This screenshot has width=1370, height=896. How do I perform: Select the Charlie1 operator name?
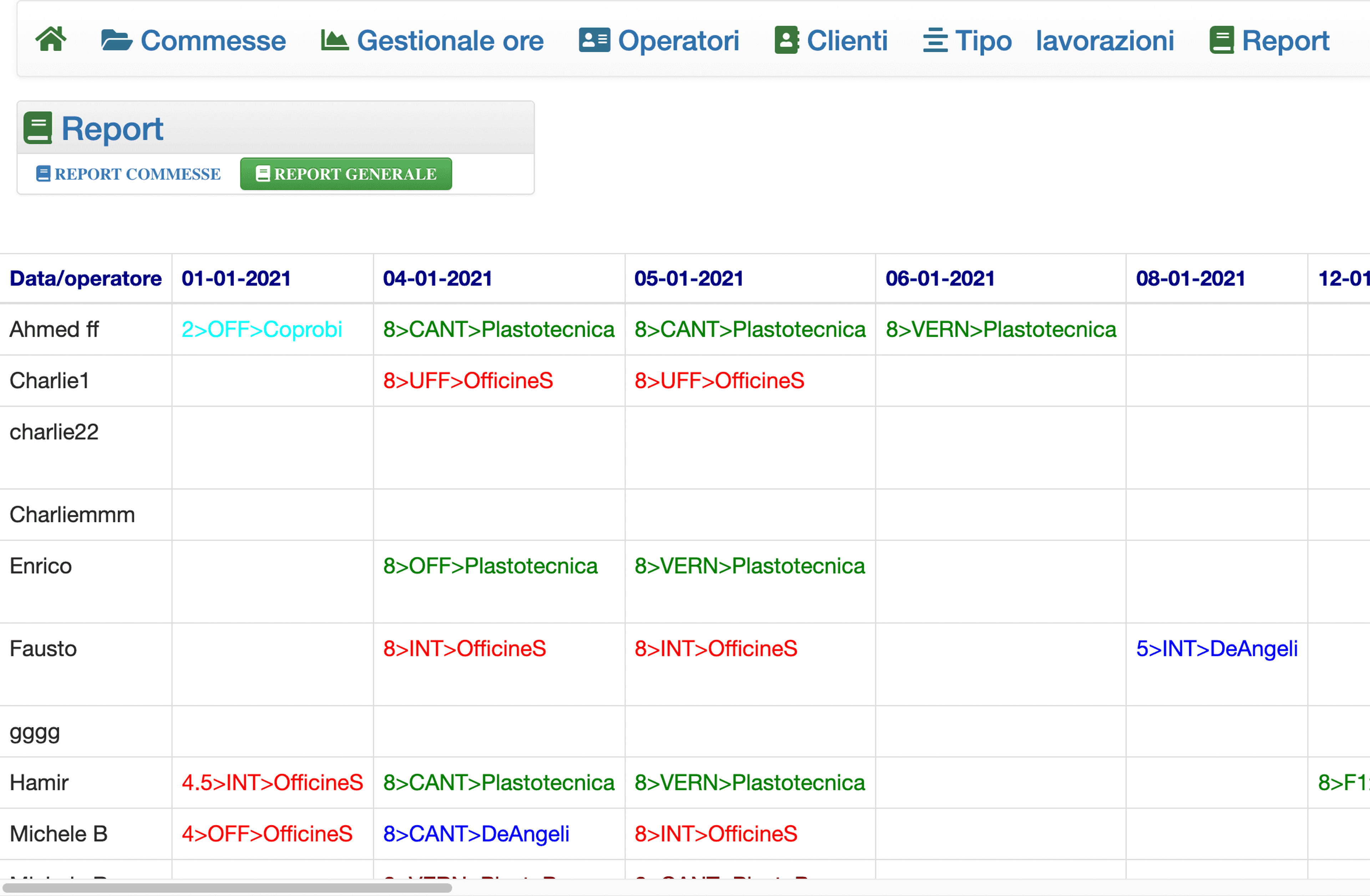point(50,381)
